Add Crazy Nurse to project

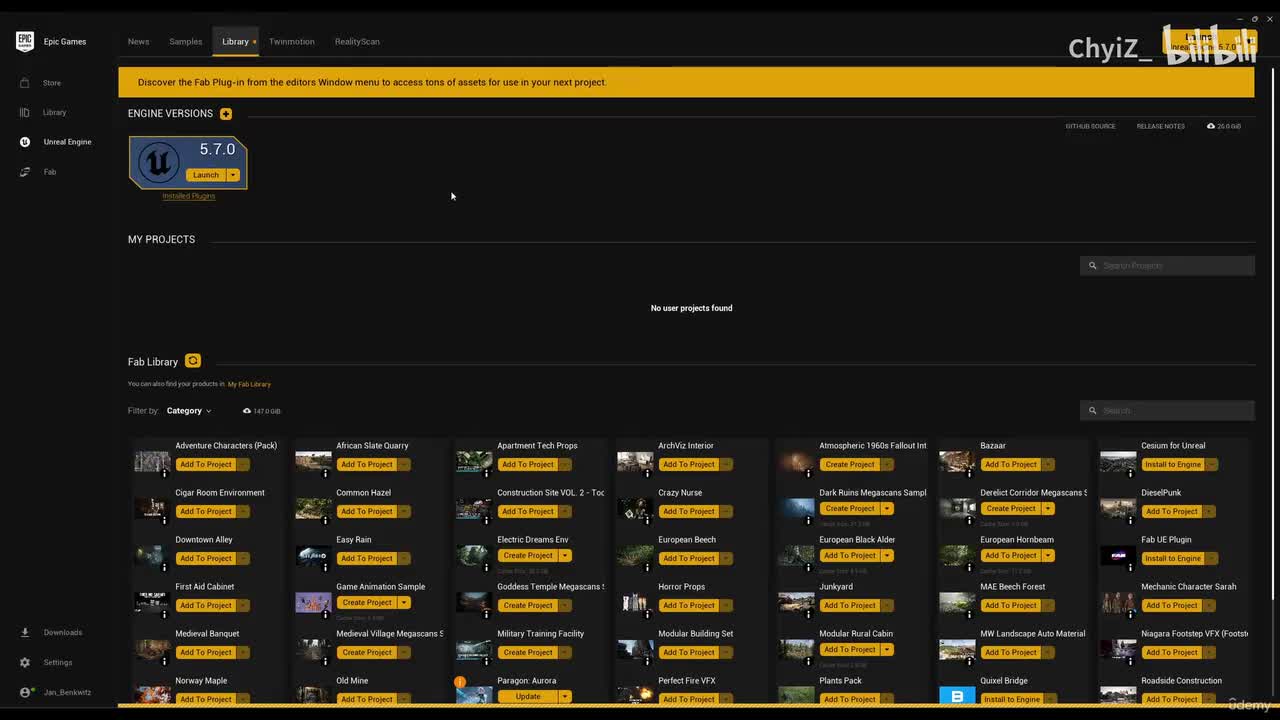tap(689, 512)
